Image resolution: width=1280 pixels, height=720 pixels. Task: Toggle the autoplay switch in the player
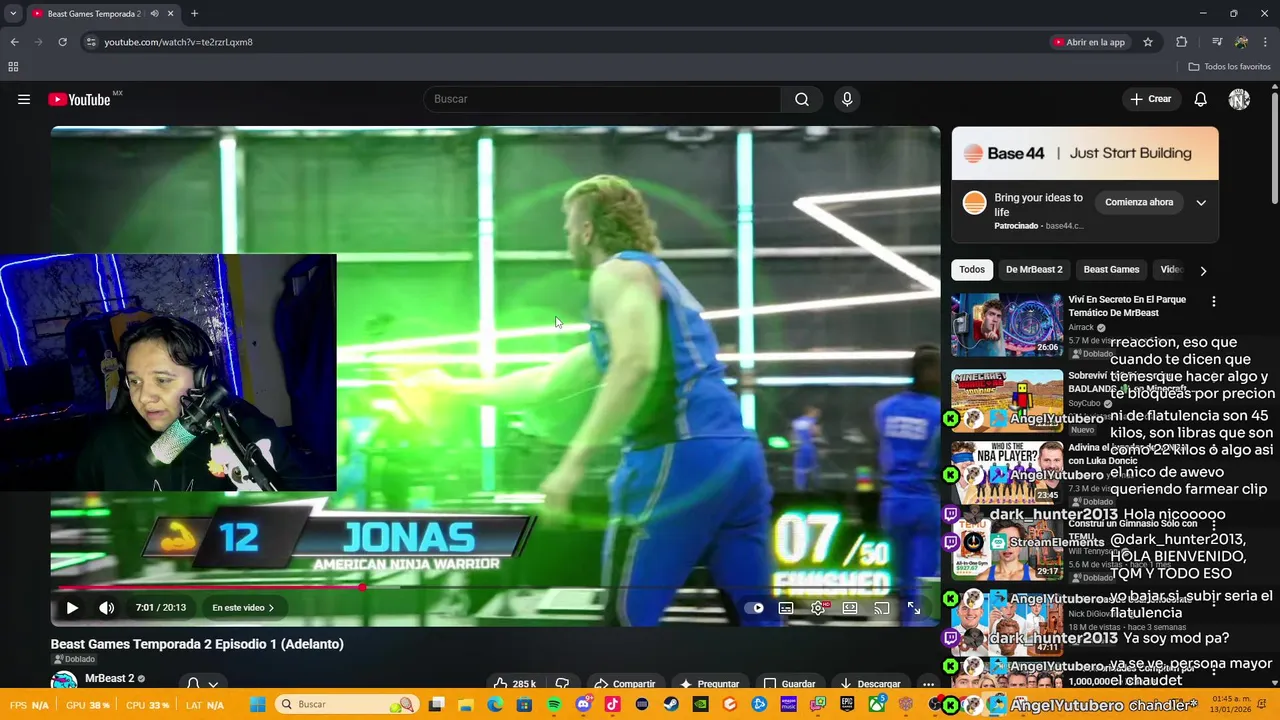[x=754, y=607]
